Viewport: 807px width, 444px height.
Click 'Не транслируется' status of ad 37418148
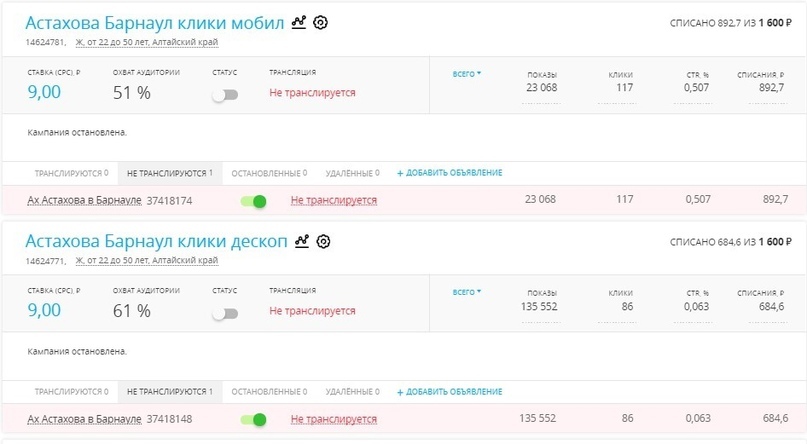coord(334,420)
